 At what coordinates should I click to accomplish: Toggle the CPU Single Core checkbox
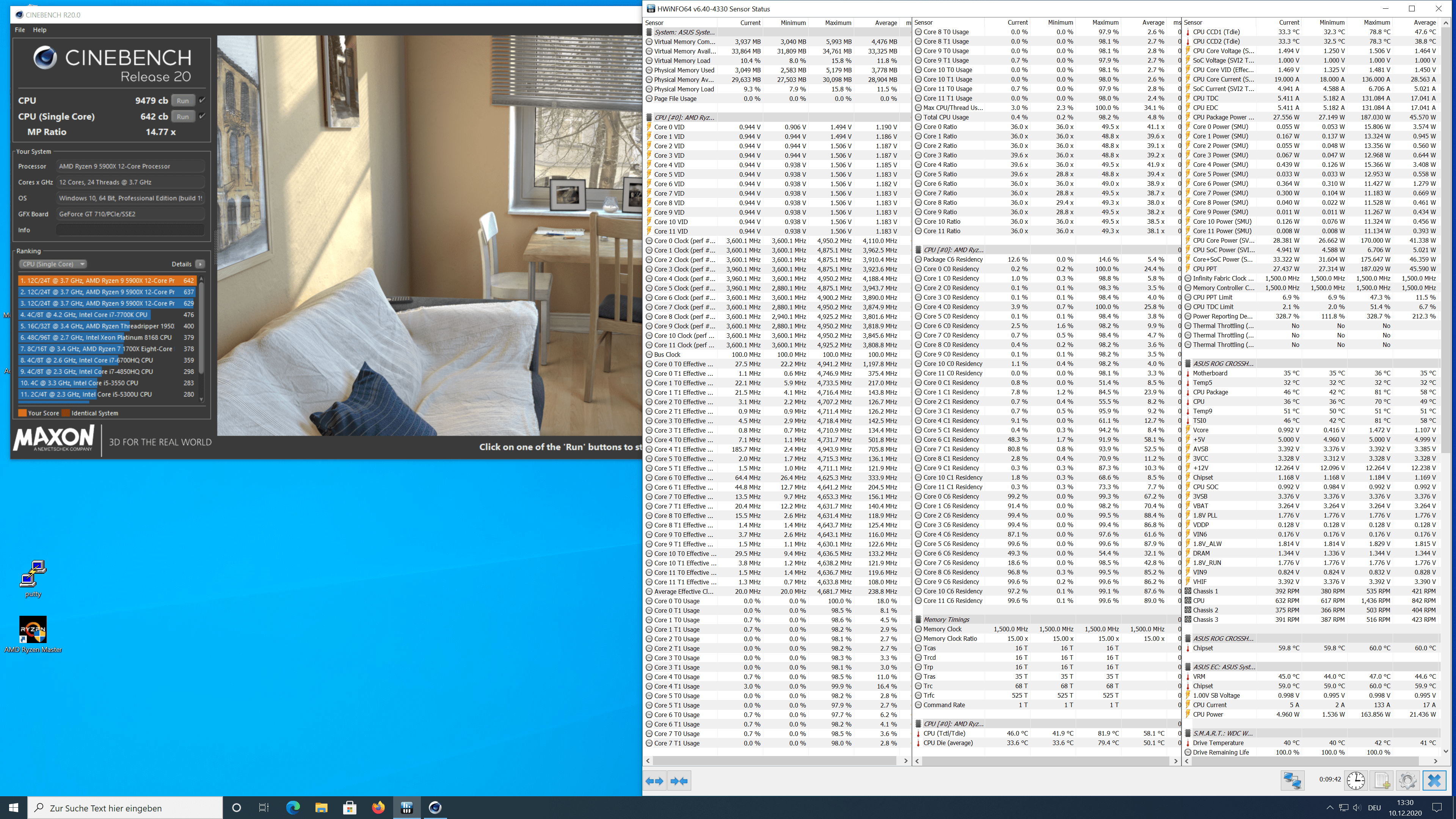pos(202,116)
